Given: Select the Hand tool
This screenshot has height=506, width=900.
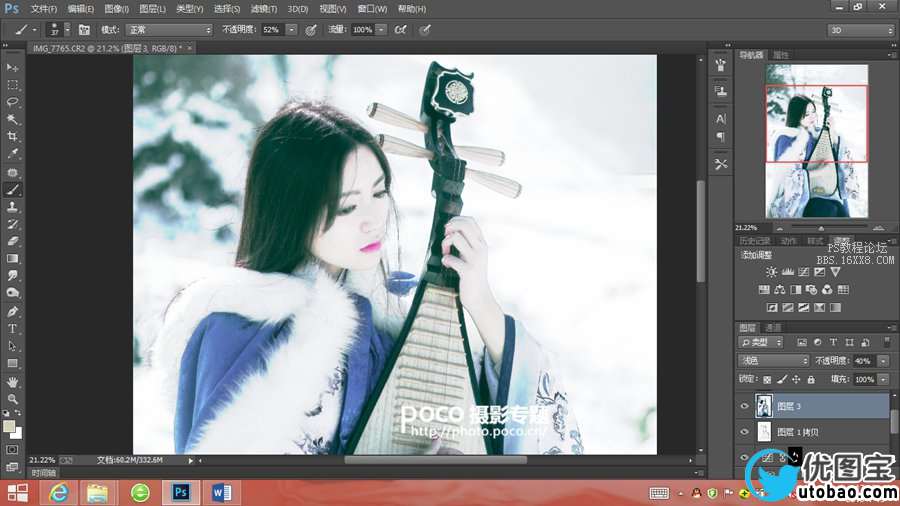Looking at the screenshot, I should pos(12,382).
